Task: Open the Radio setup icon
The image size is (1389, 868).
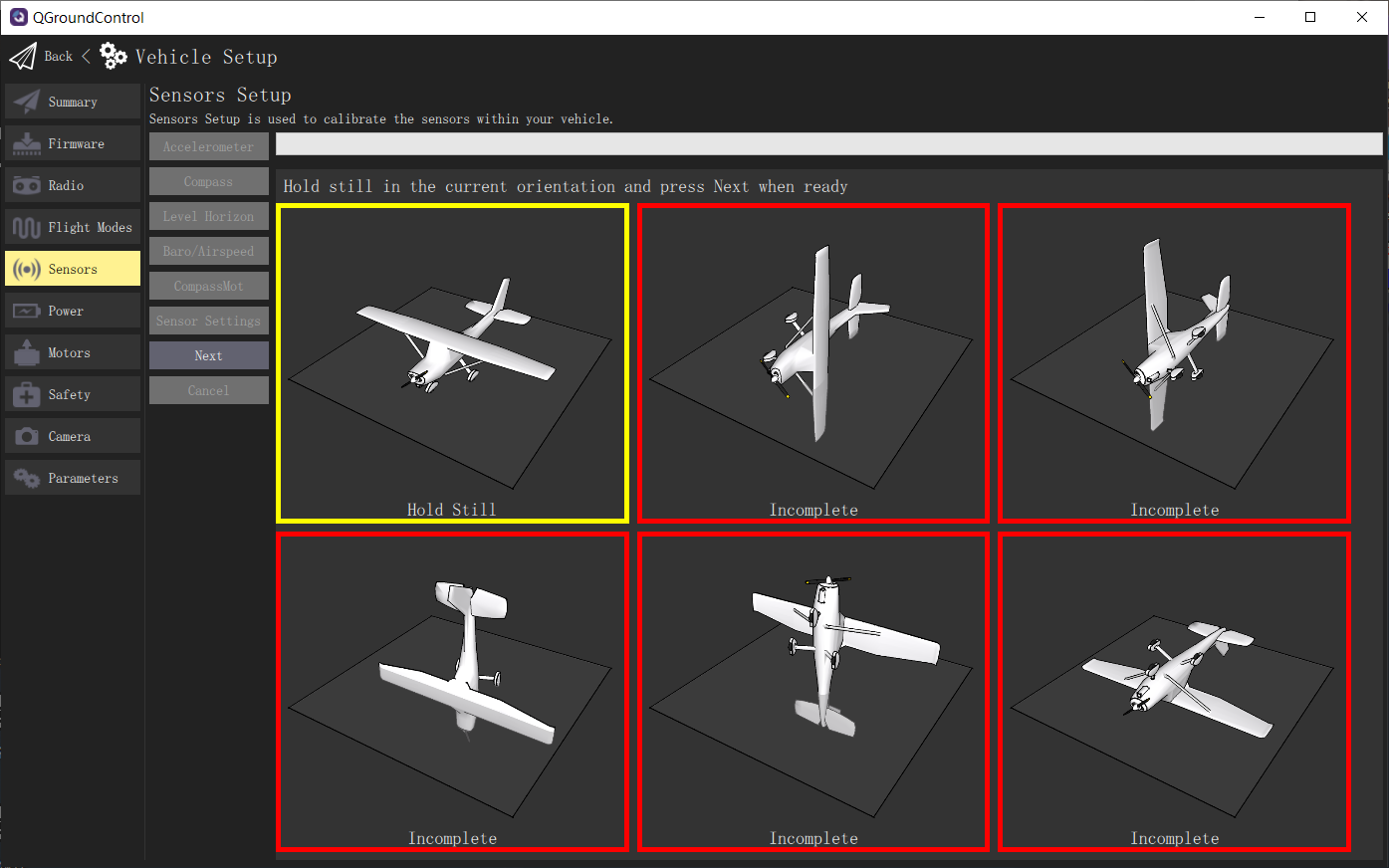Action: (25, 184)
